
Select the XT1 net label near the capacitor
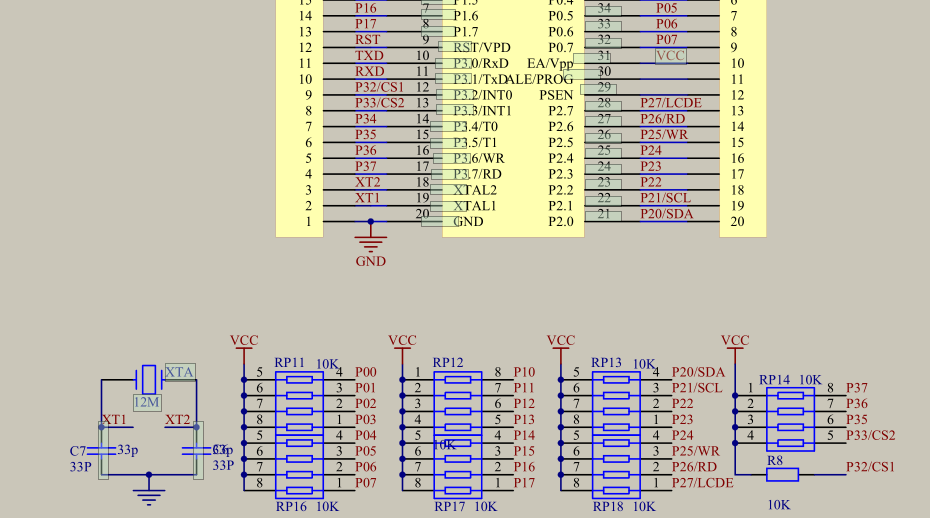click(114, 420)
